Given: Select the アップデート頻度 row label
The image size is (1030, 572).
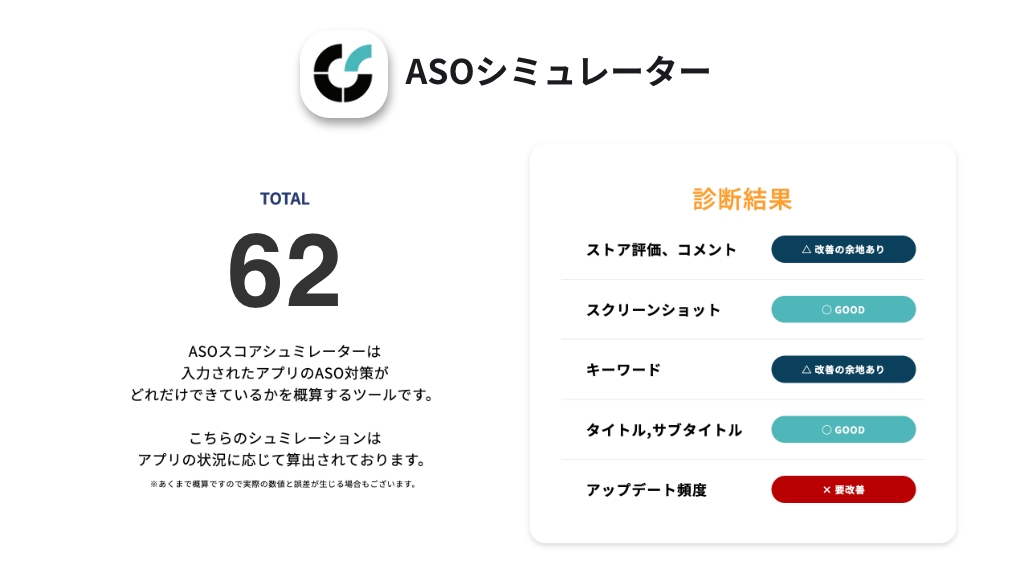Looking at the screenshot, I should tap(646, 490).
